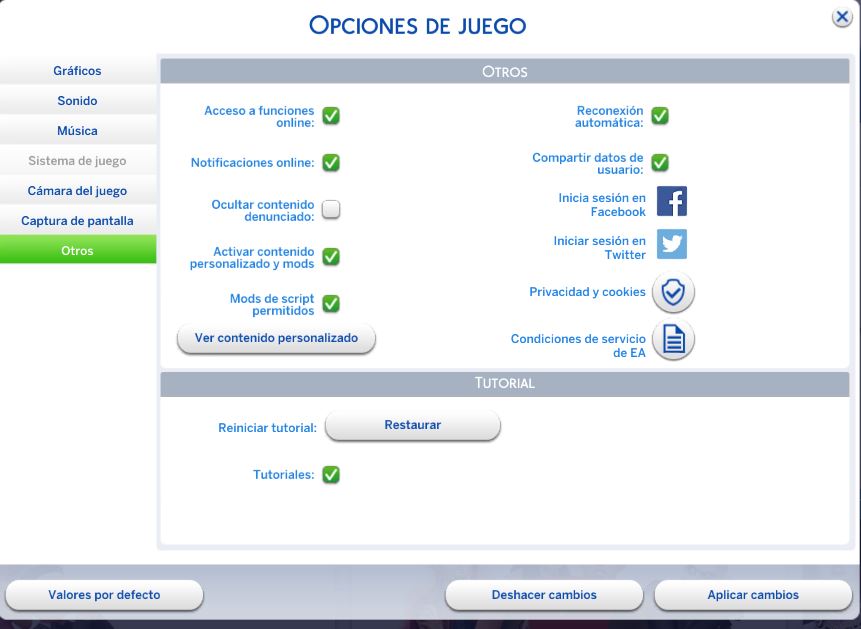Select the Cámara del juego tab

(77, 191)
